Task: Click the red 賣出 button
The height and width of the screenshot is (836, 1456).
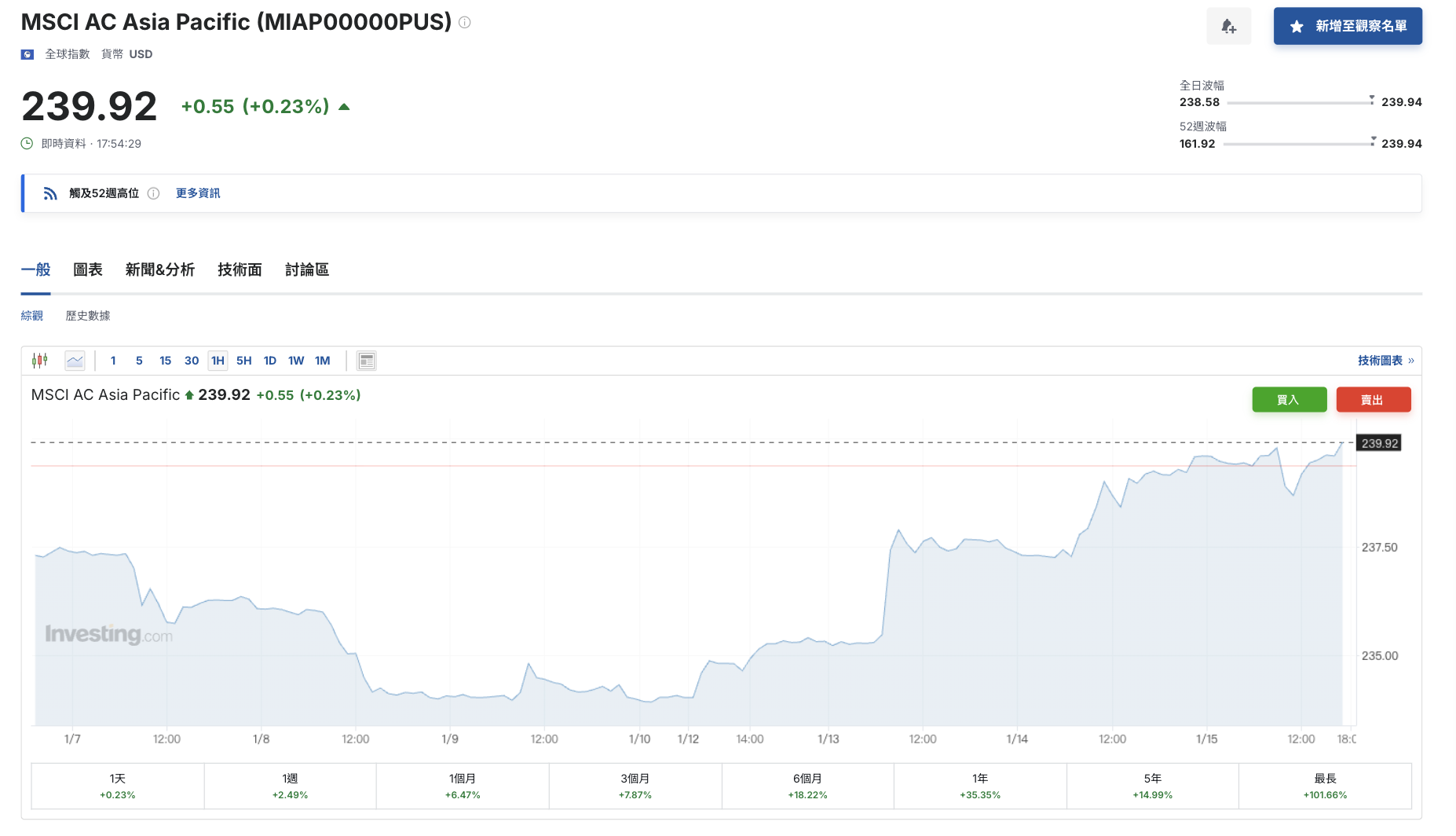Action: click(x=1373, y=400)
